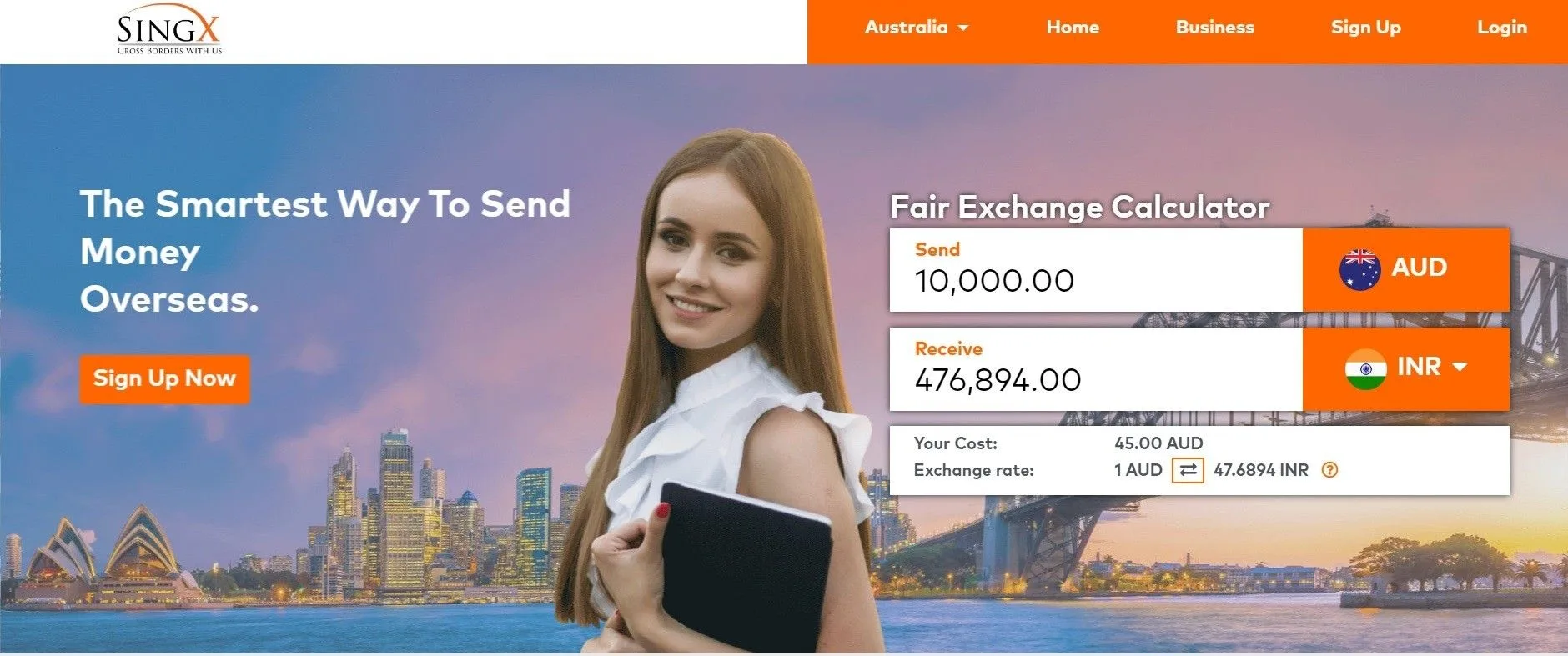Click the headline The Smartest Way To Send
1568x656 pixels.
click(x=325, y=205)
